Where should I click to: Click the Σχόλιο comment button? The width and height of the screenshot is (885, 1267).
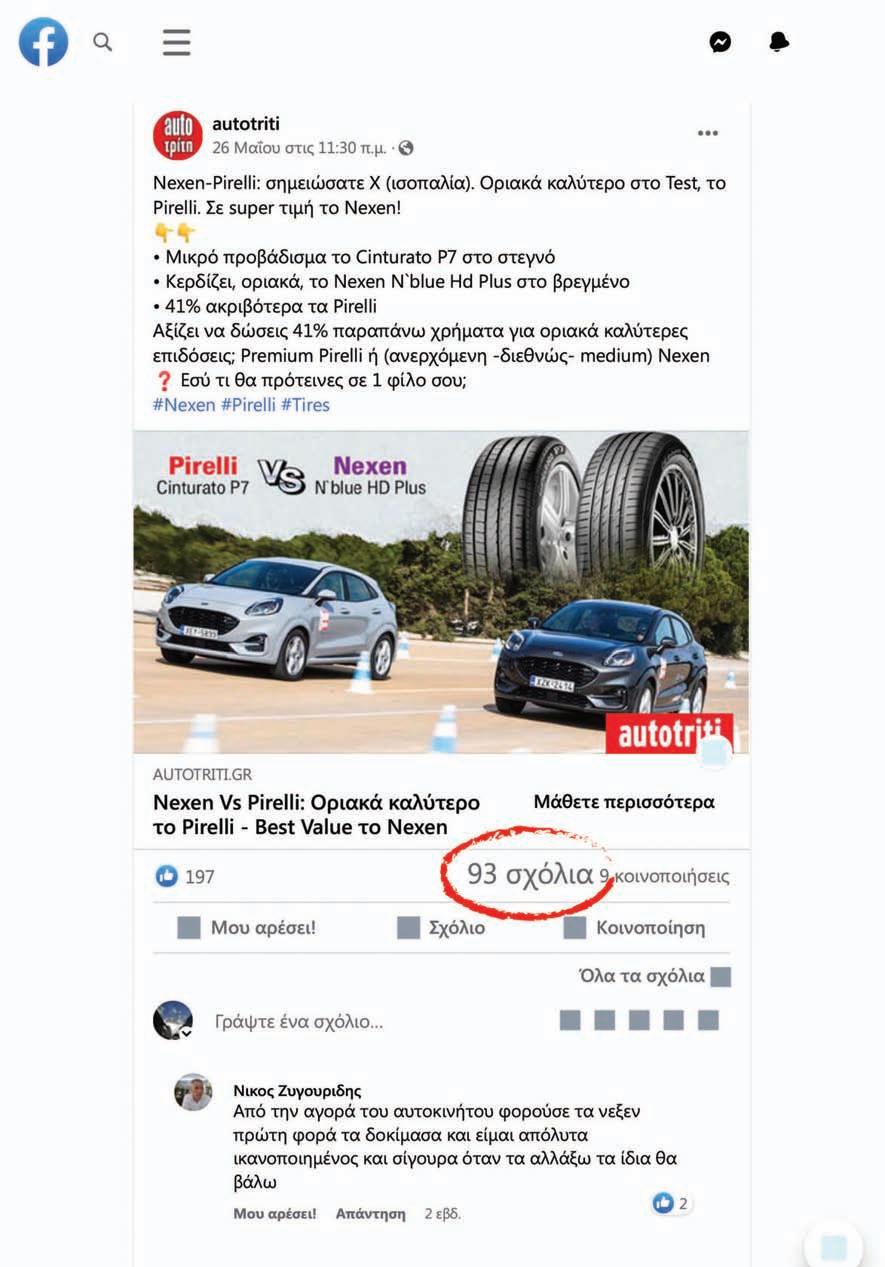(441, 928)
